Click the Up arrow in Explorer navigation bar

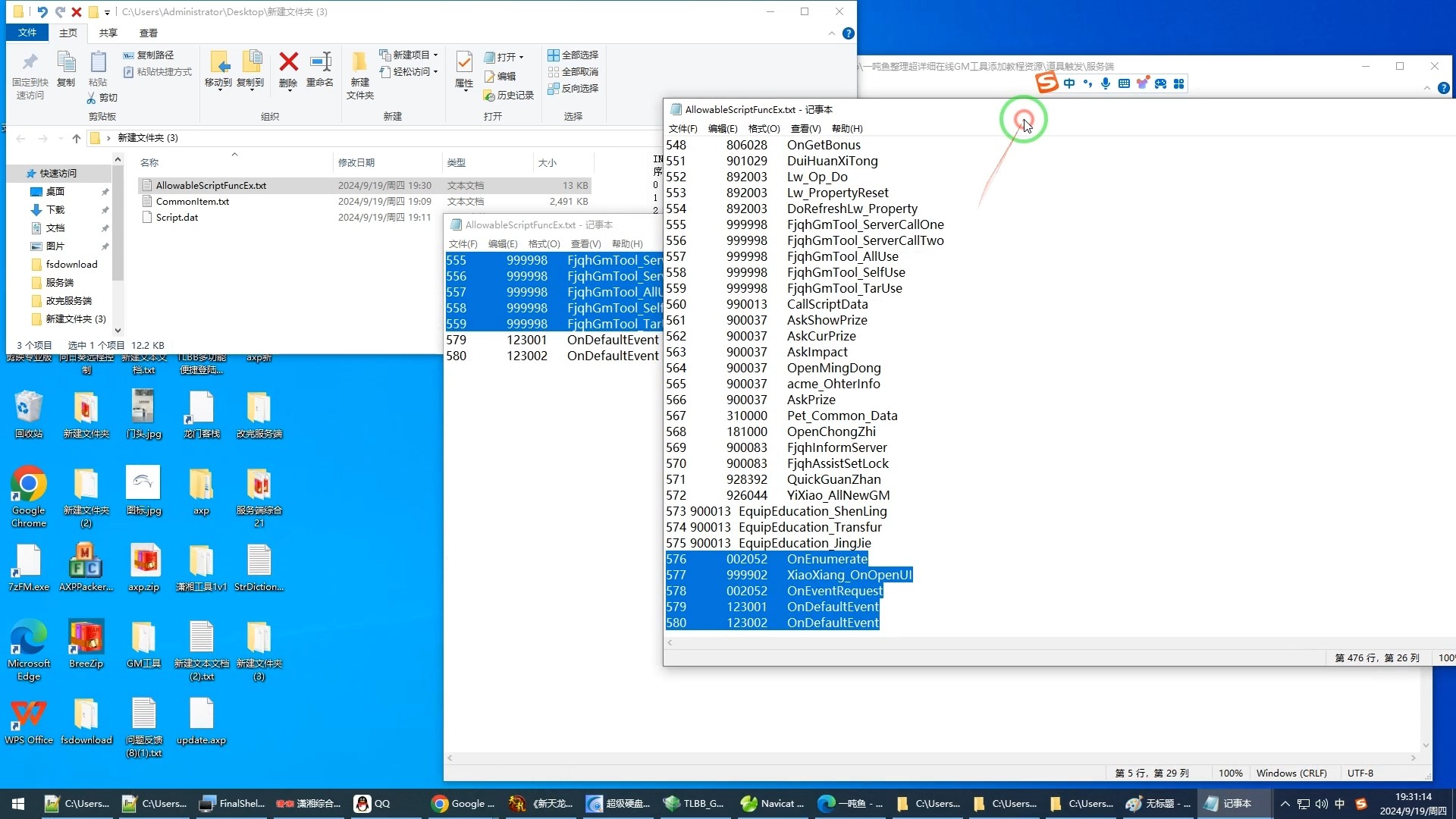coord(76,138)
